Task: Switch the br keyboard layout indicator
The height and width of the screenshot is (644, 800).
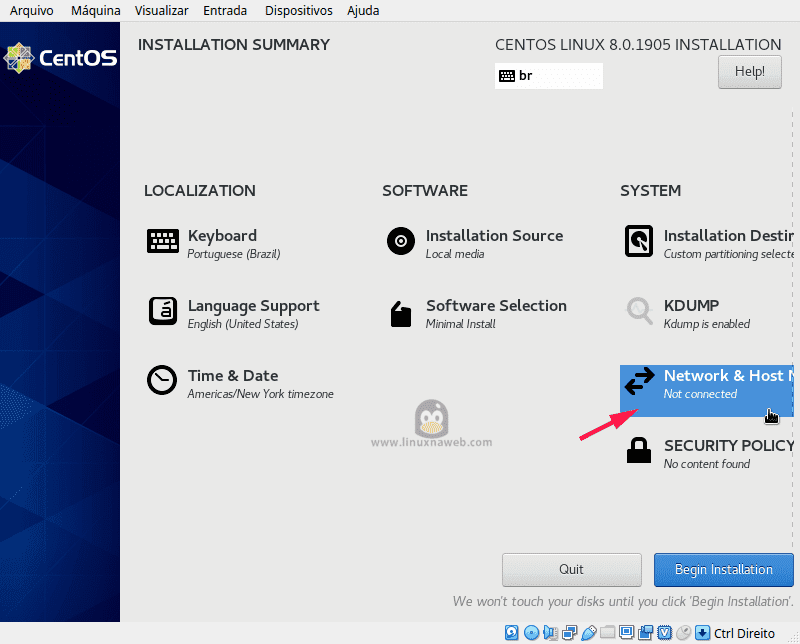Action: click(548, 76)
